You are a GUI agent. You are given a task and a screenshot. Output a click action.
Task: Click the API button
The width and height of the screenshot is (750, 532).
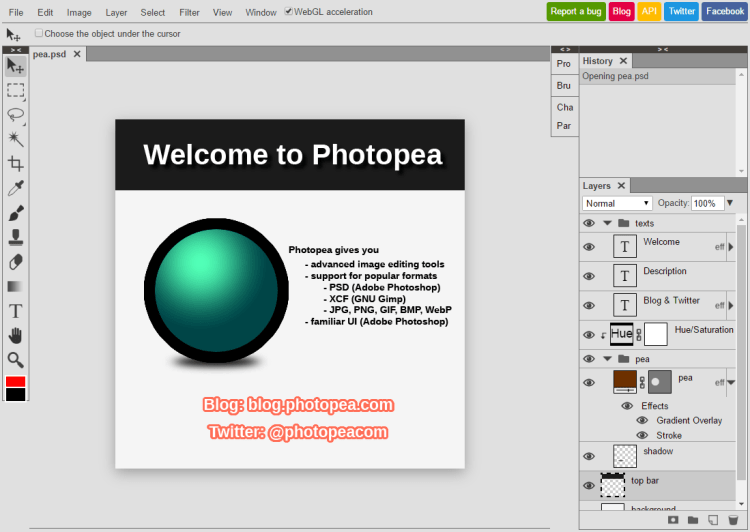649,11
